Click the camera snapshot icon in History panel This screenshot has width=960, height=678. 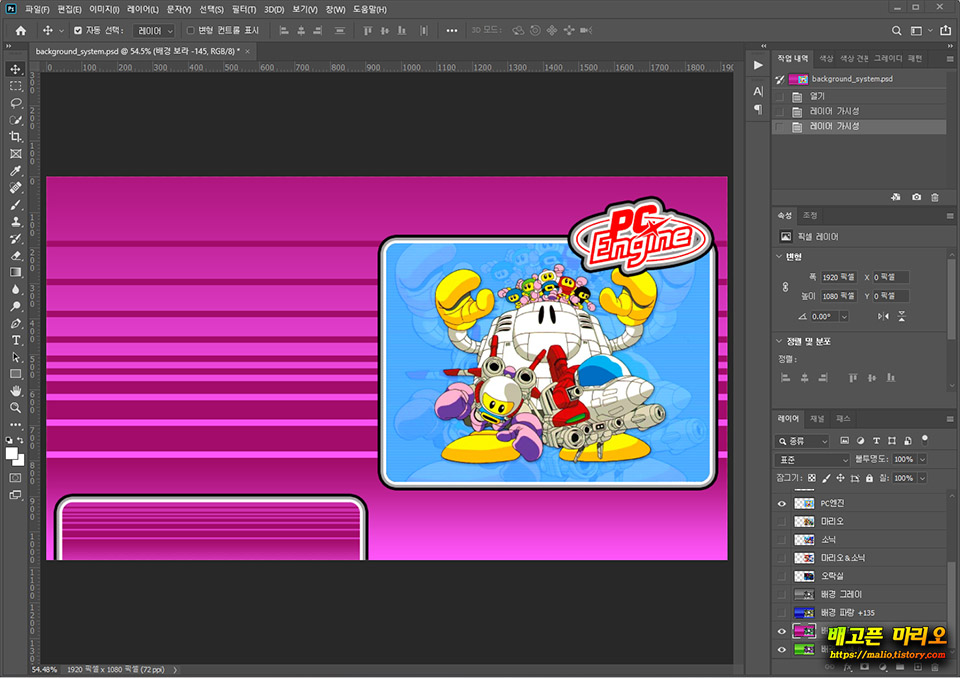tap(916, 198)
